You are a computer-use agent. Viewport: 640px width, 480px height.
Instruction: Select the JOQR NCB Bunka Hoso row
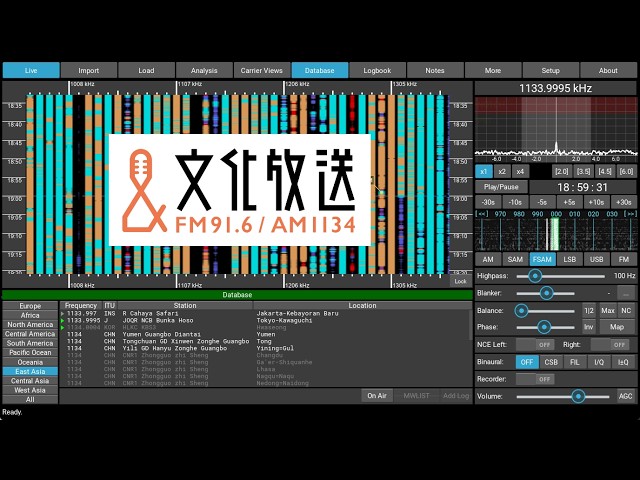[x=265, y=320]
